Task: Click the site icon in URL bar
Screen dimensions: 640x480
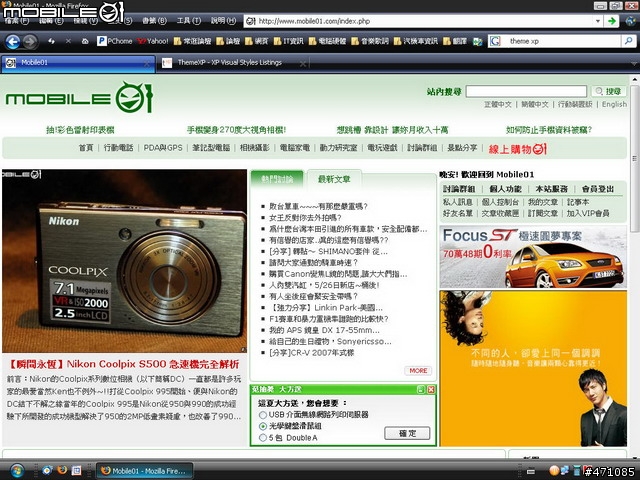Action: coord(251,21)
